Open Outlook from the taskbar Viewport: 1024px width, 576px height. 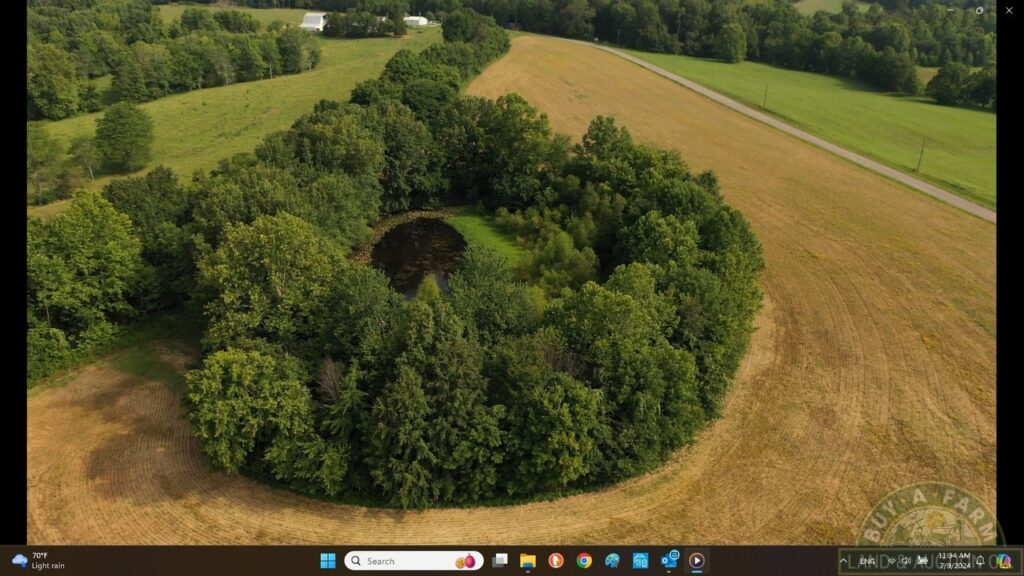(x=669, y=561)
